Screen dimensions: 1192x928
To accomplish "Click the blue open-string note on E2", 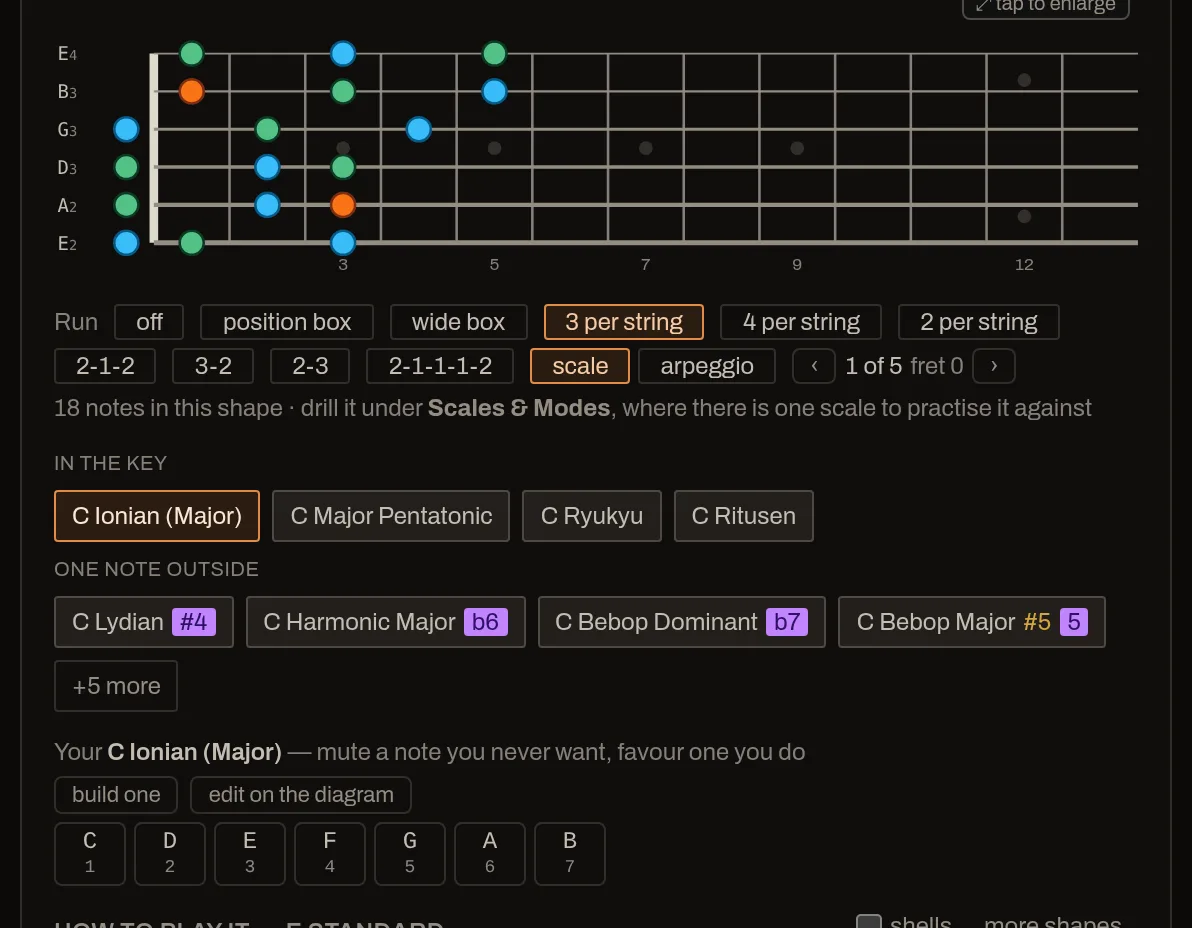I will [x=126, y=242].
